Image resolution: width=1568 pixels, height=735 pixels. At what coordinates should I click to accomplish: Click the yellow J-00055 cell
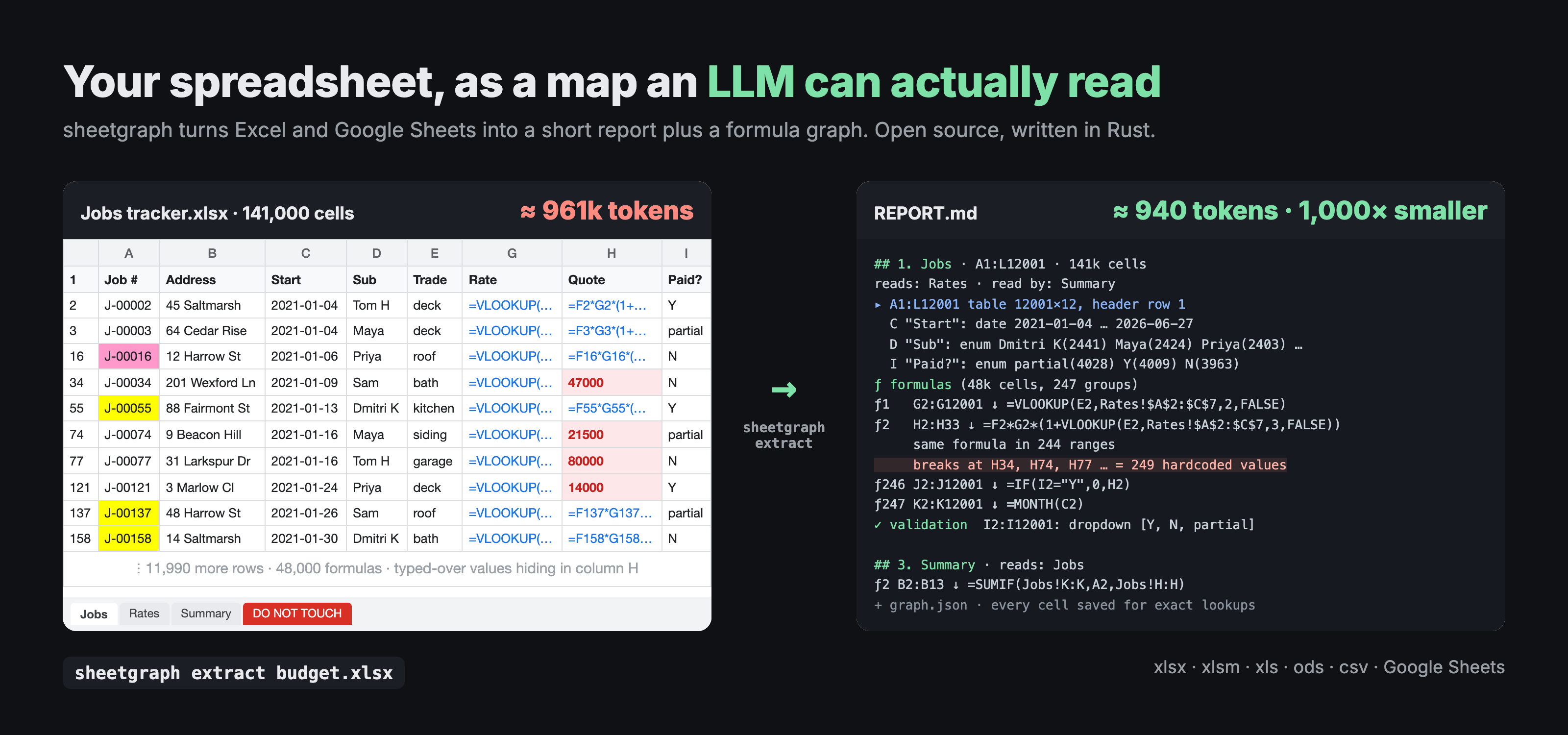(x=128, y=408)
